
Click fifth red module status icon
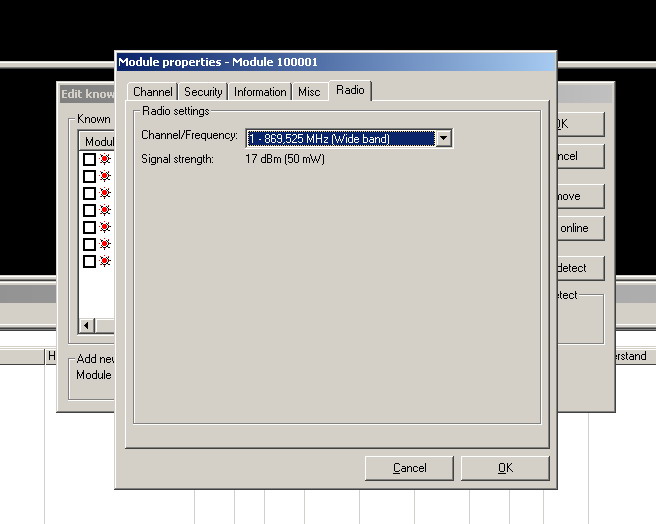105,227
